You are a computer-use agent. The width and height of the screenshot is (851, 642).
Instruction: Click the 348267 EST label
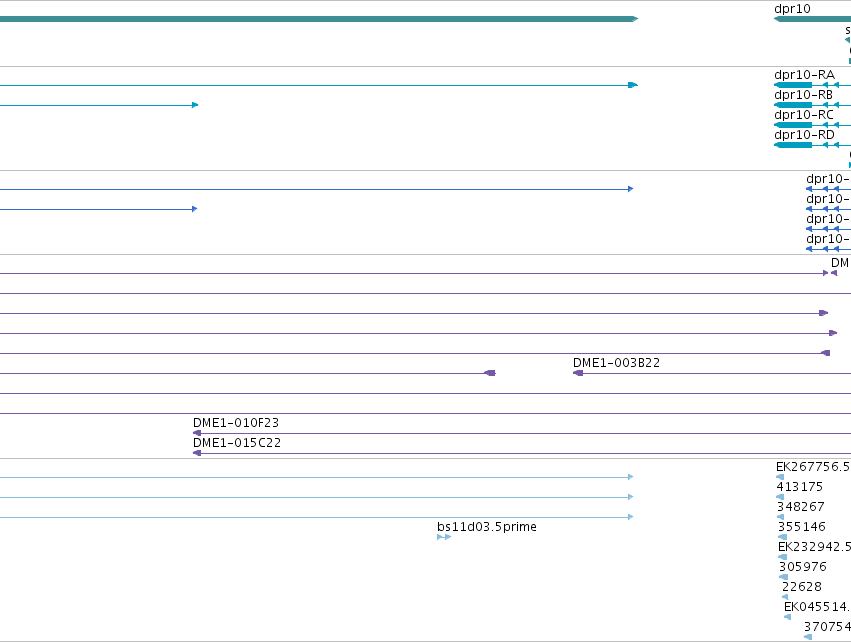(801, 507)
